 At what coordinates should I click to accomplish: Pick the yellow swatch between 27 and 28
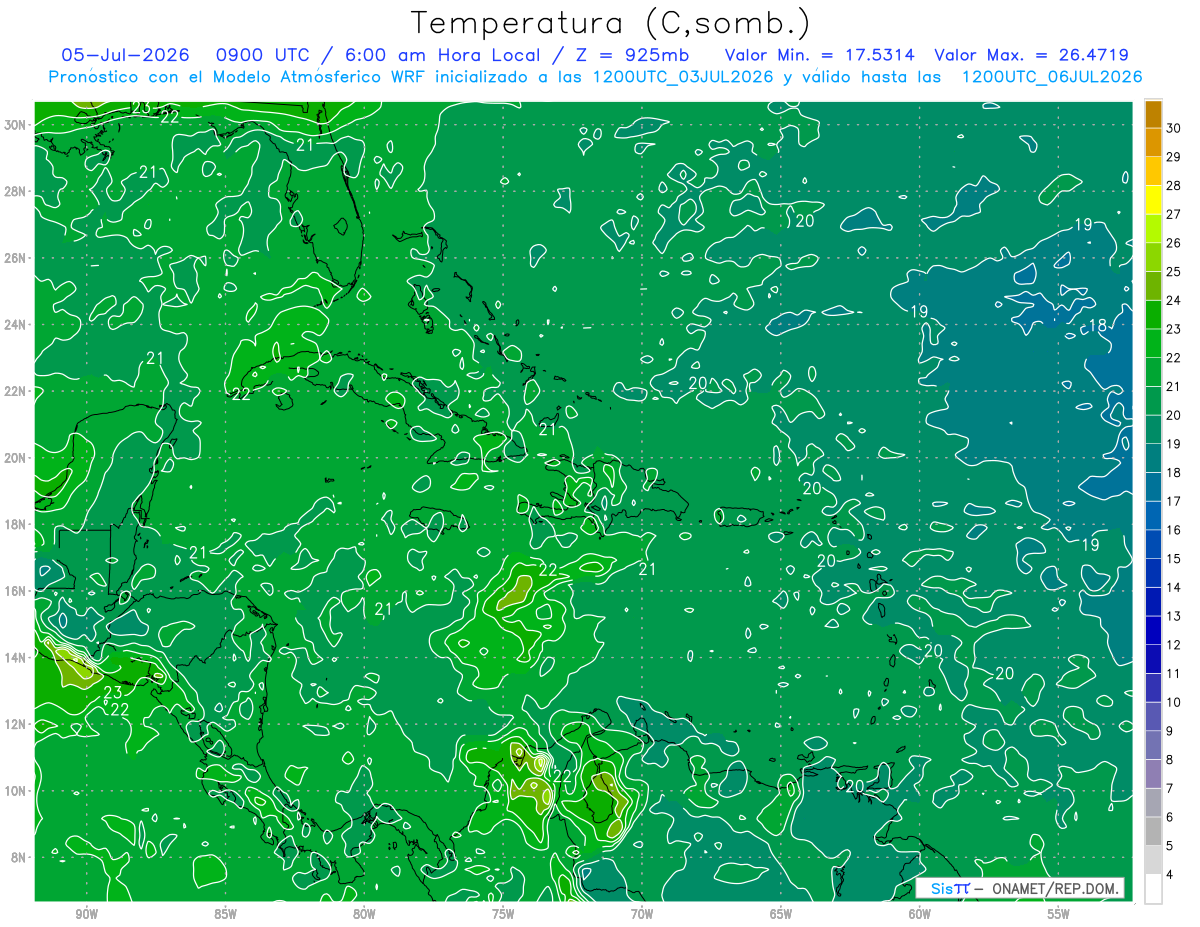tap(1153, 200)
